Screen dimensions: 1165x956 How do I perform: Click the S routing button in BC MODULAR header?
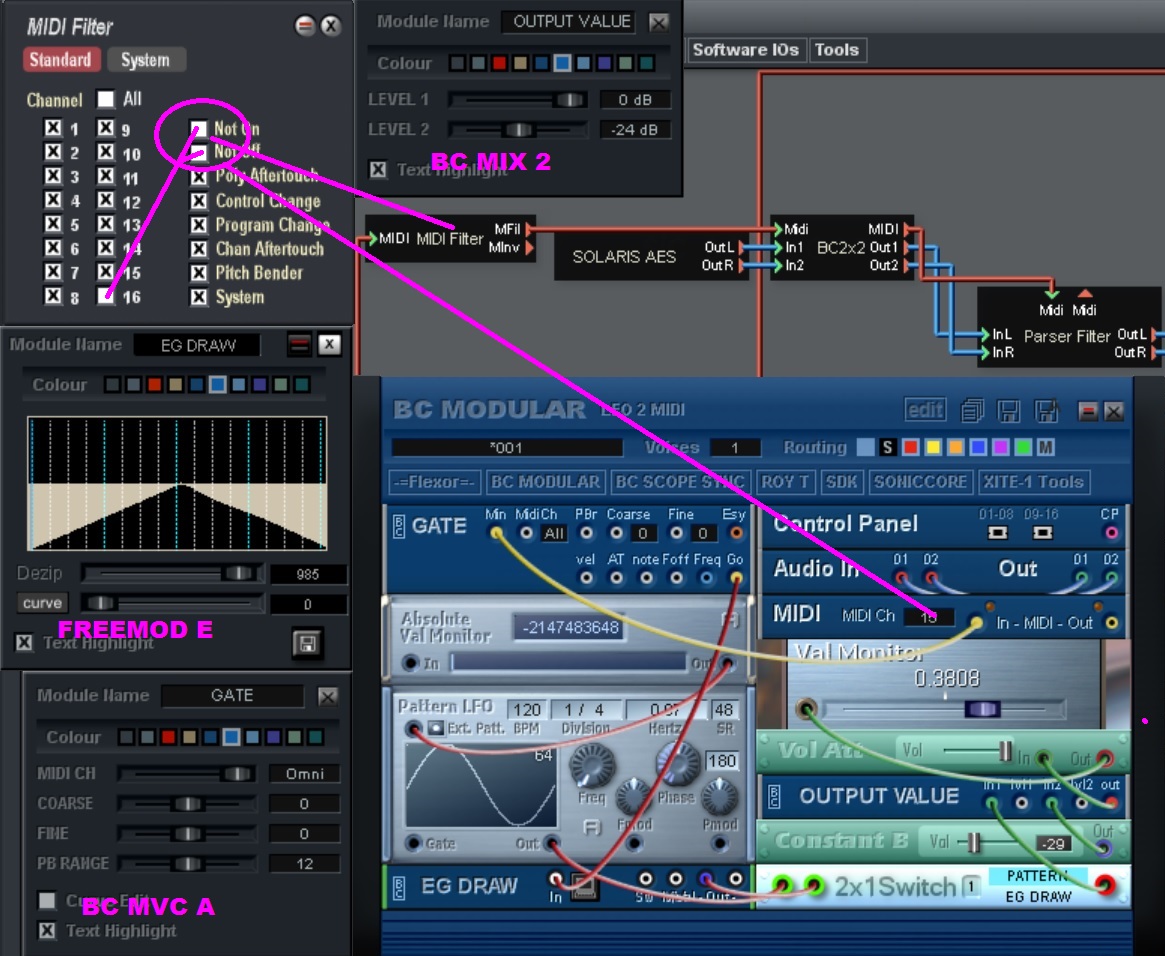[887, 448]
